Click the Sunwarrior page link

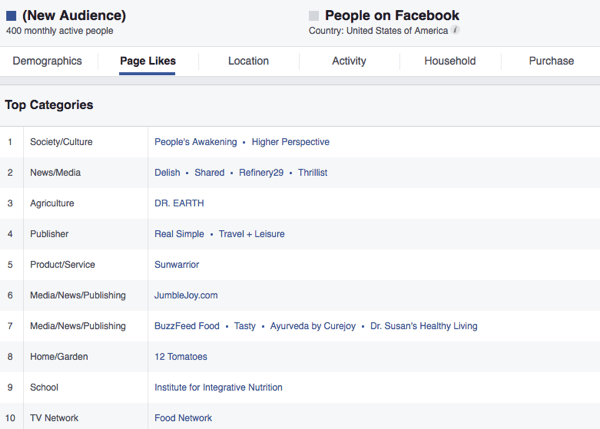[x=177, y=265]
